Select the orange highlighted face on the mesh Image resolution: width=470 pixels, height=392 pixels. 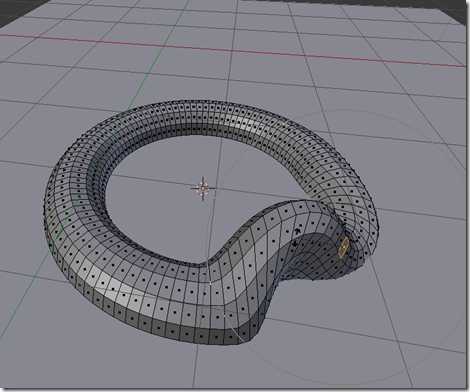[x=343, y=247]
